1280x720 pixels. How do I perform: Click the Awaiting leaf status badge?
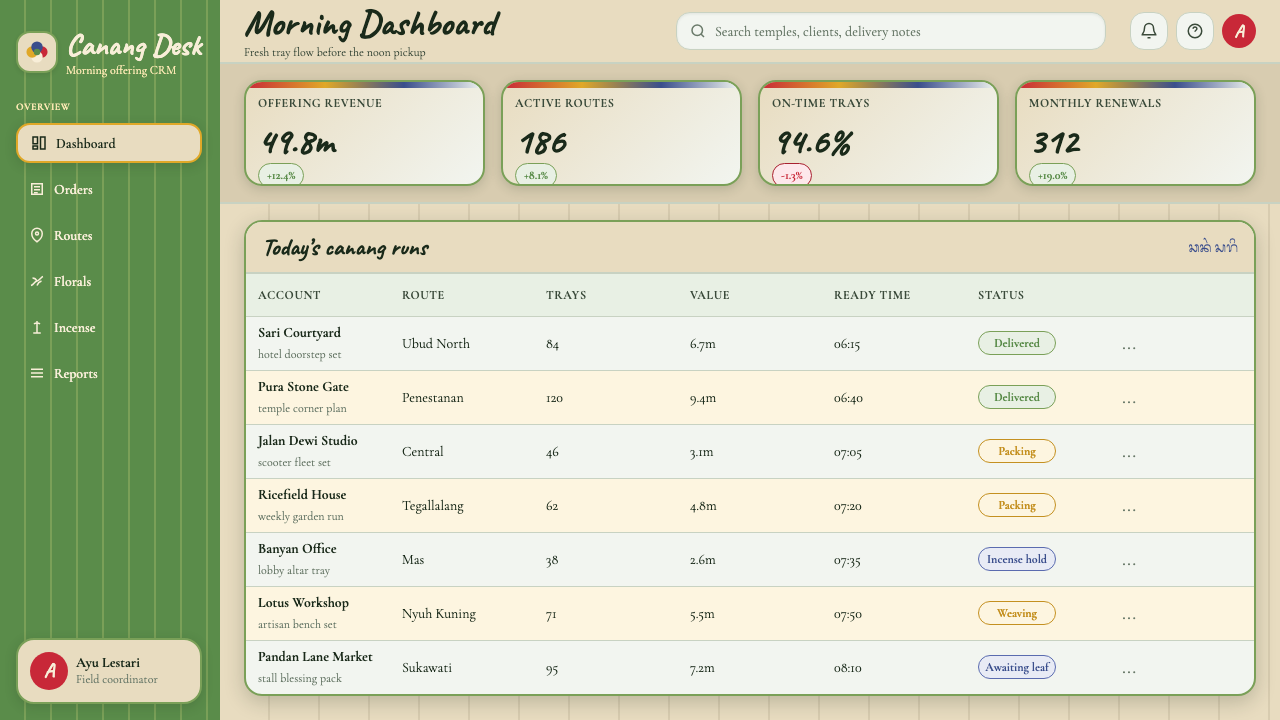tap(1017, 667)
